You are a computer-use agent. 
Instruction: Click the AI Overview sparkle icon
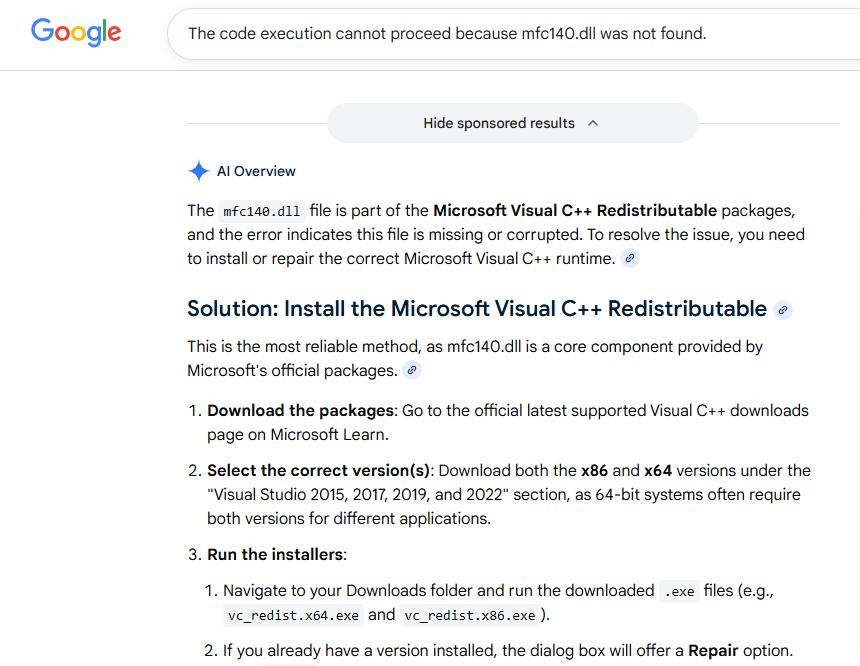(x=199, y=171)
